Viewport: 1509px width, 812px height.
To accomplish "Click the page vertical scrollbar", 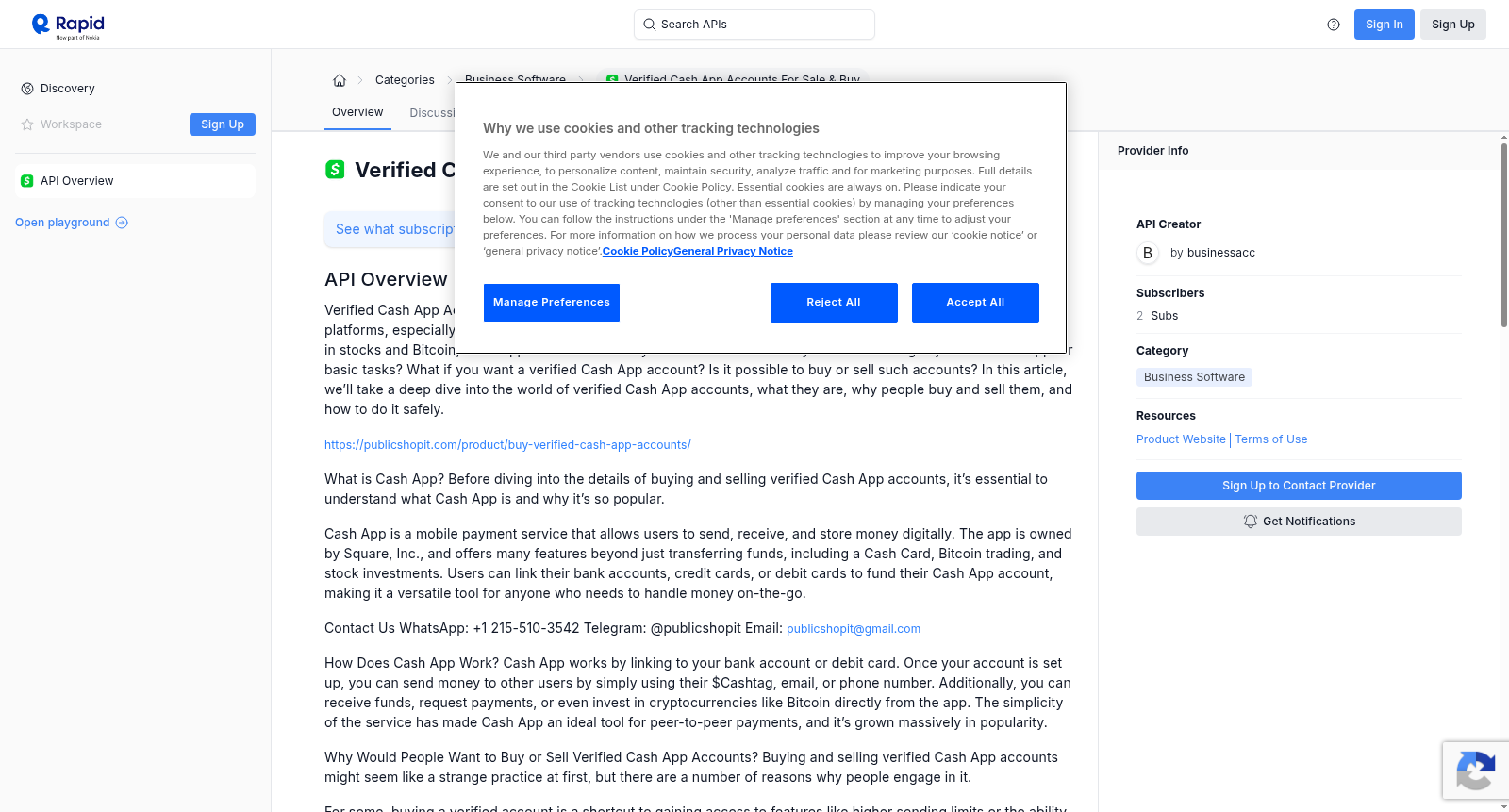I will 1503,236.
